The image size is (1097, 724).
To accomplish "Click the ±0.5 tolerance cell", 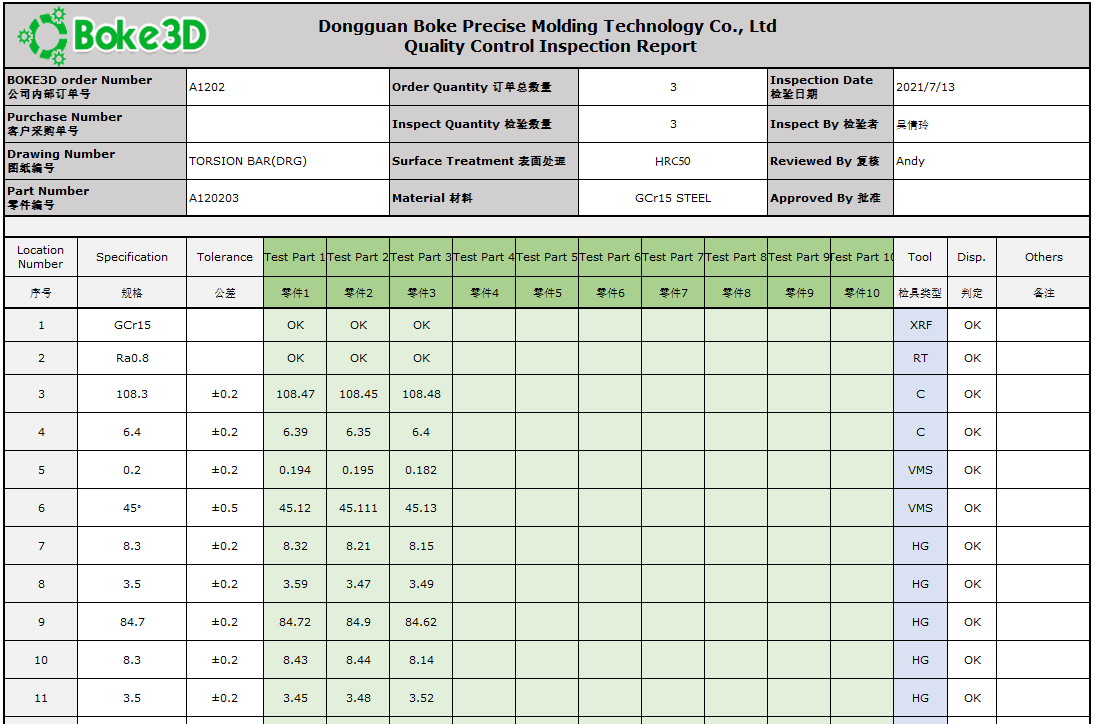I will [225, 508].
